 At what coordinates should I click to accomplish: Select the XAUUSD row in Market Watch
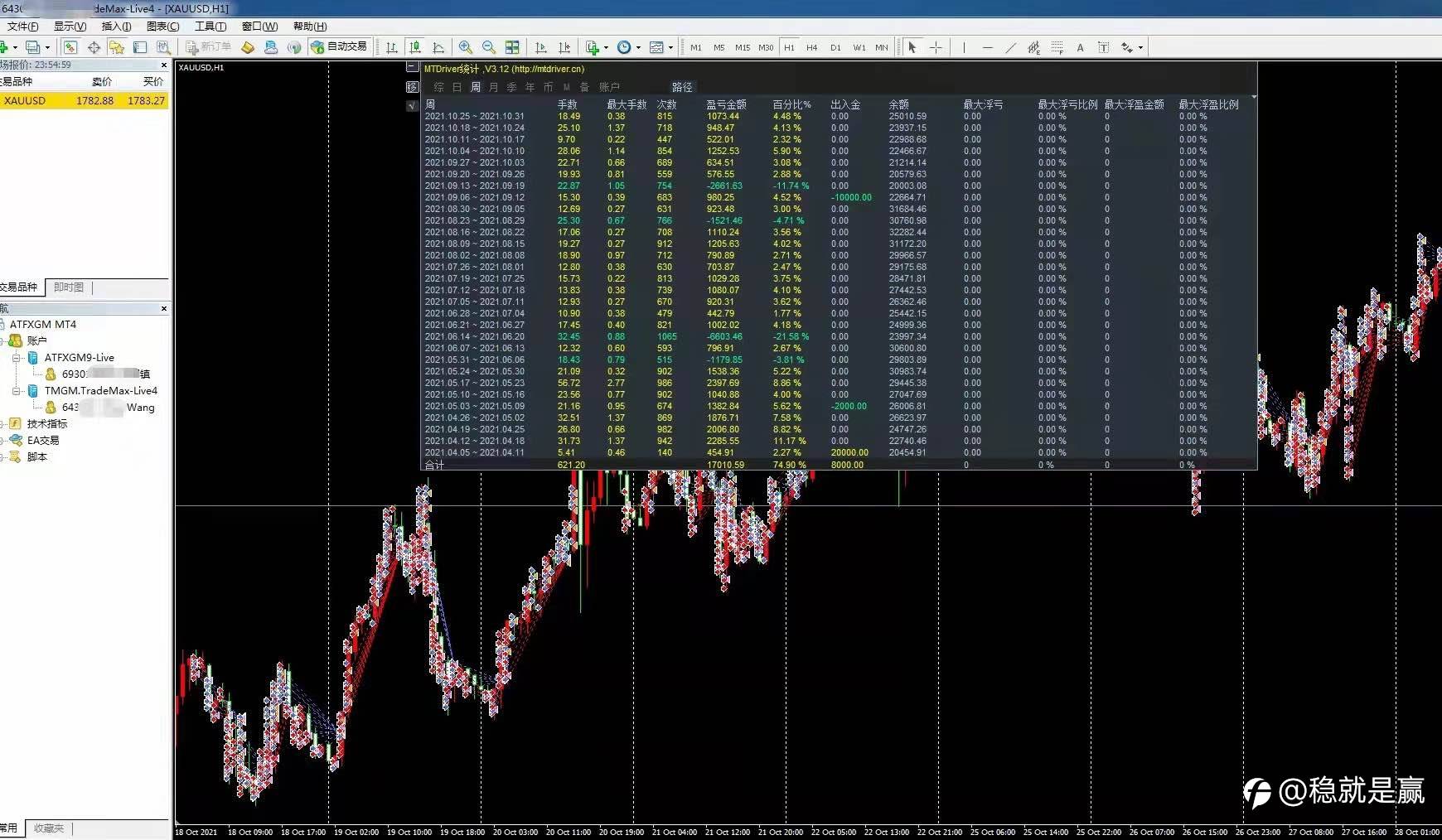tap(85, 101)
